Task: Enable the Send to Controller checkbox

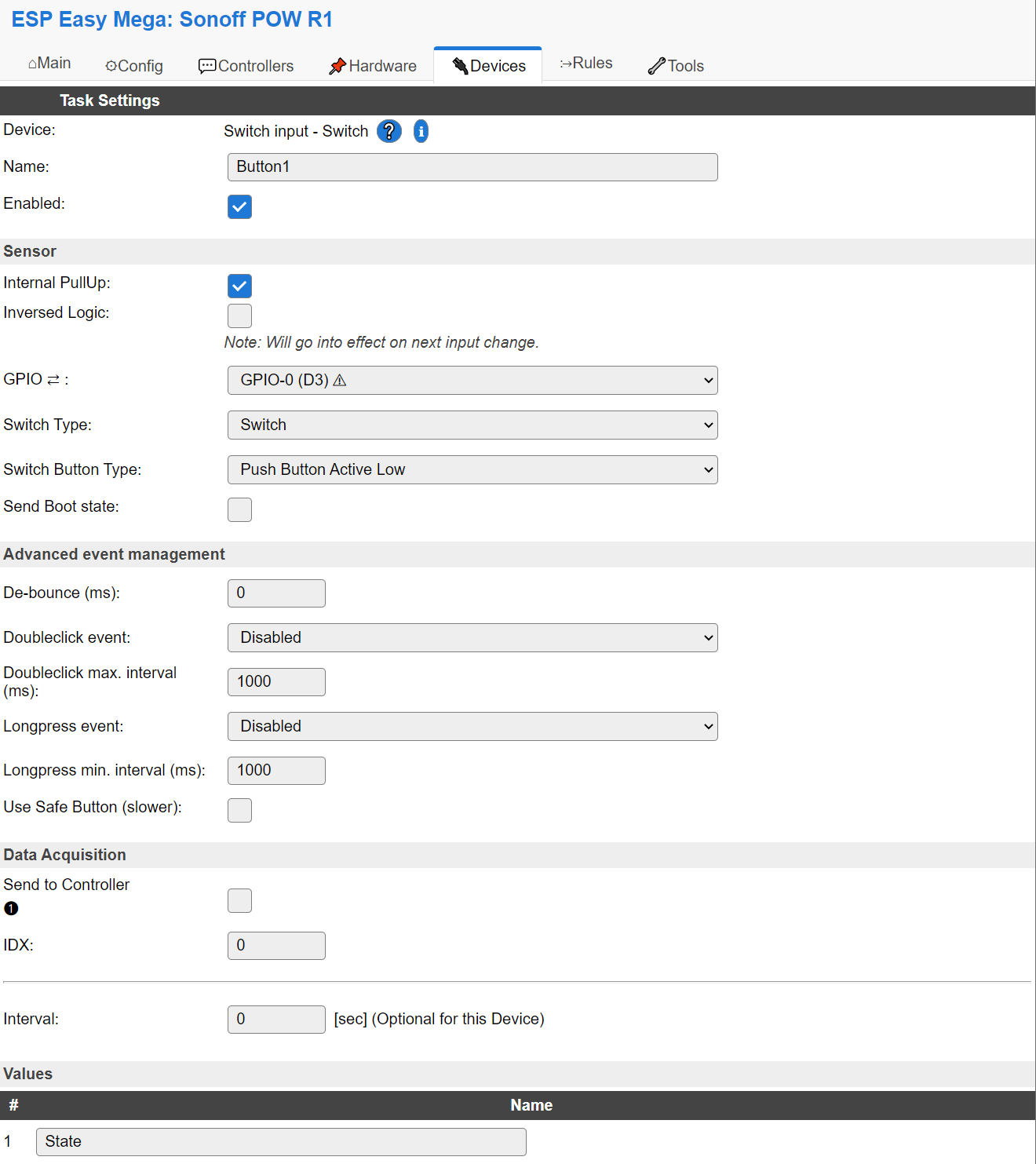Action: point(239,900)
